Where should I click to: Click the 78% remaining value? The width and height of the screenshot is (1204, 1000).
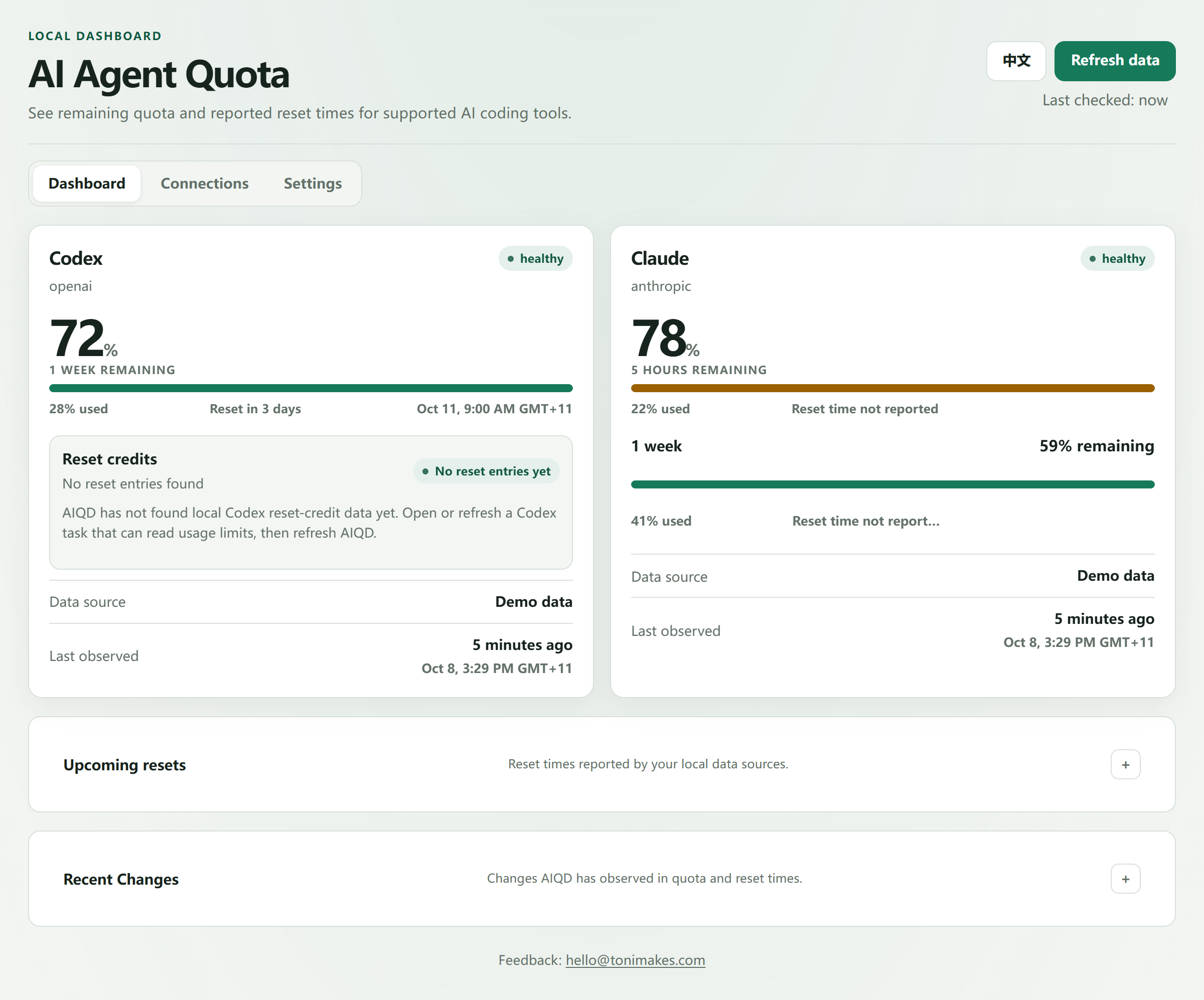666,338
